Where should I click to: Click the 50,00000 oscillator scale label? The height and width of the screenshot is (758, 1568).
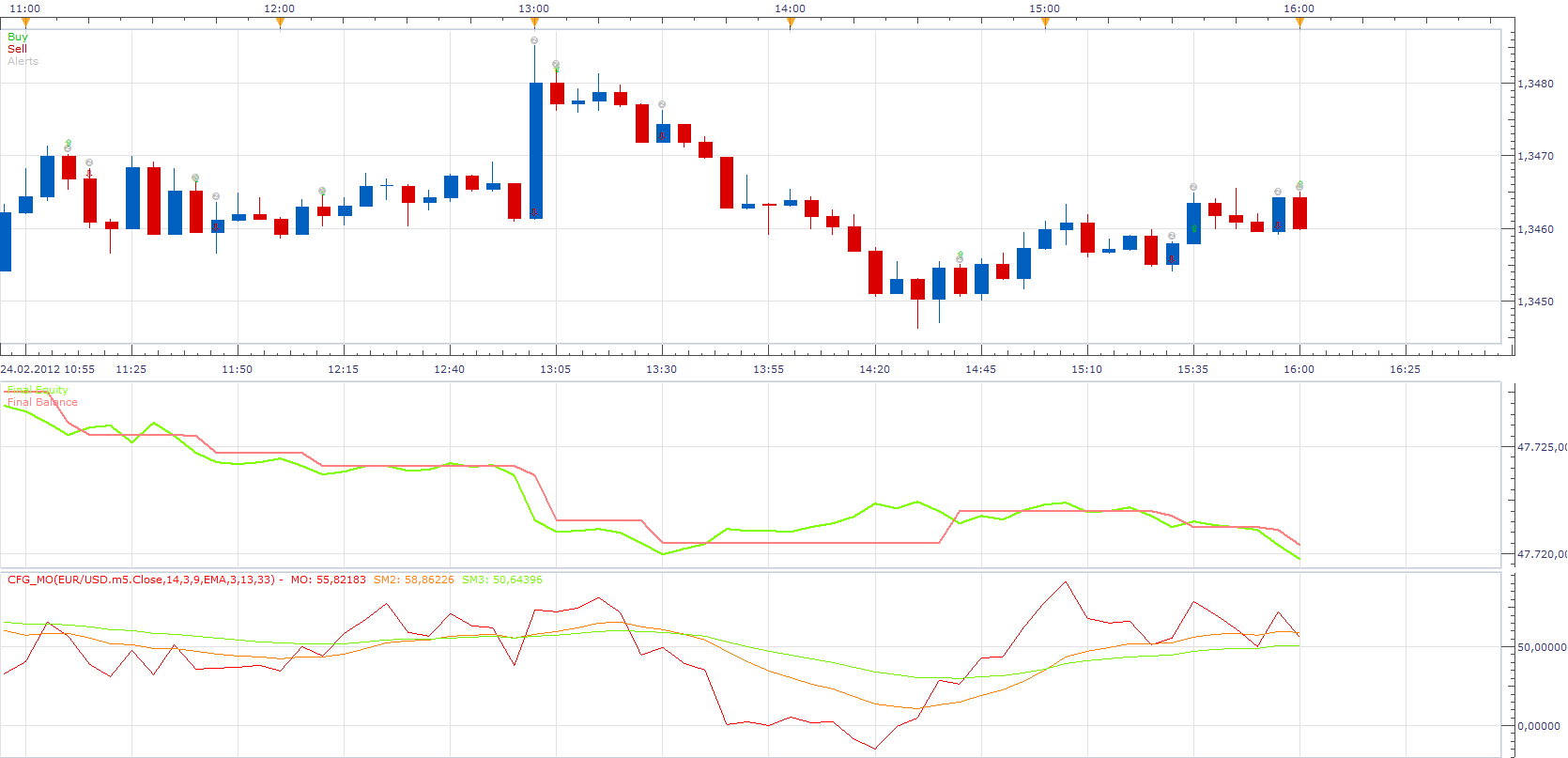pyautogui.click(x=1543, y=647)
